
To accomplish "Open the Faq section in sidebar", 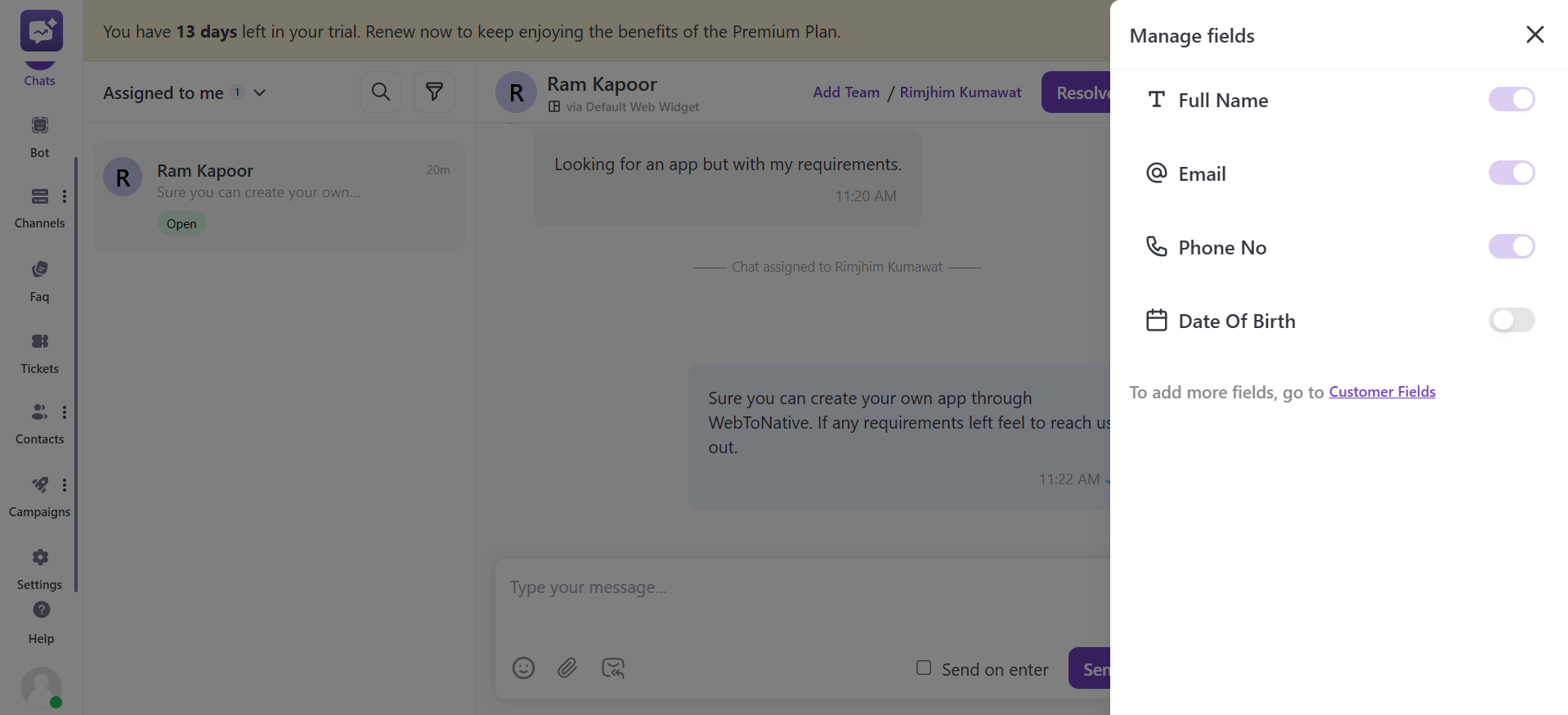I will coord(39,280).
